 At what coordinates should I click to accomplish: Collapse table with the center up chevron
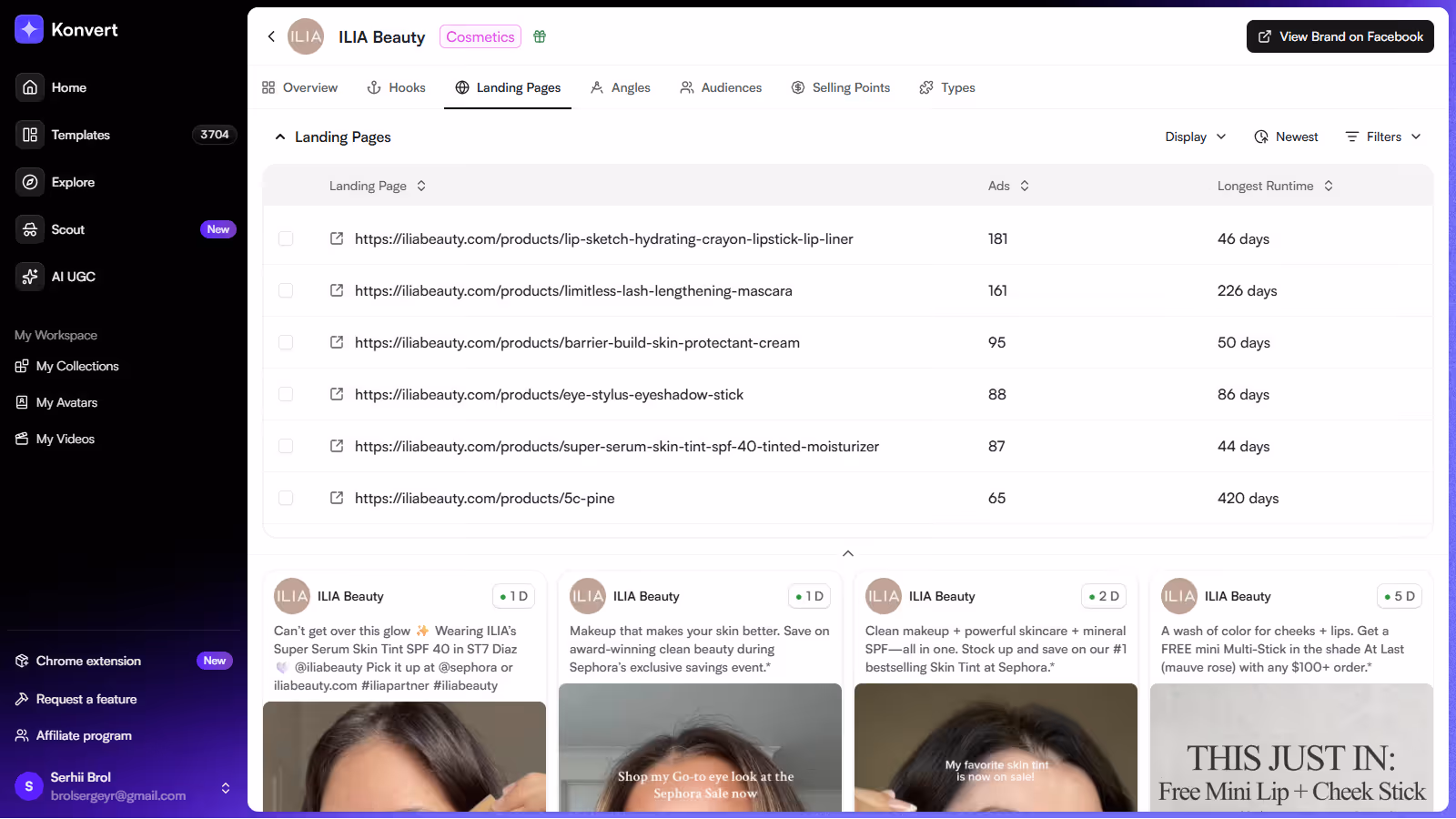coord(848,553)
